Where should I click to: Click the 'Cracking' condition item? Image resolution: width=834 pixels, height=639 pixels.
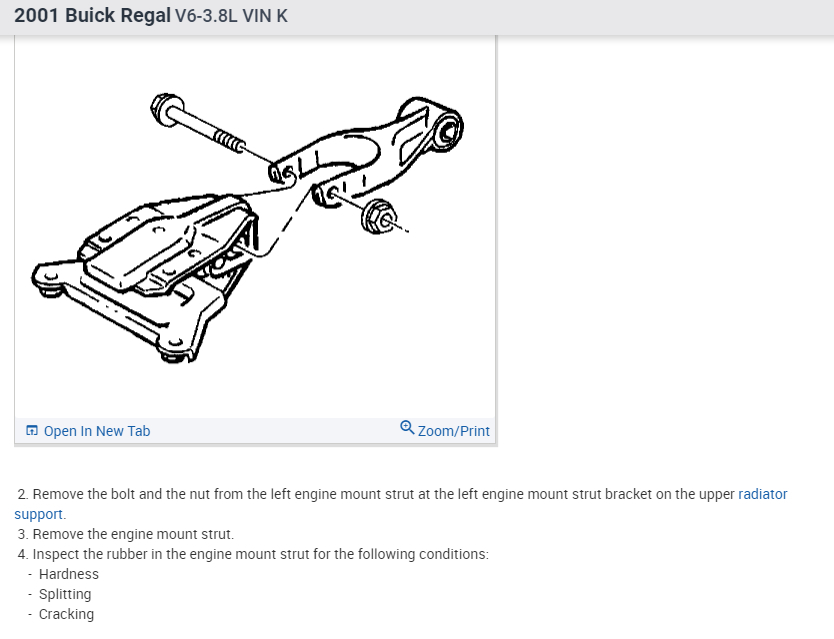pyautogui.click(x=66, y=614)
